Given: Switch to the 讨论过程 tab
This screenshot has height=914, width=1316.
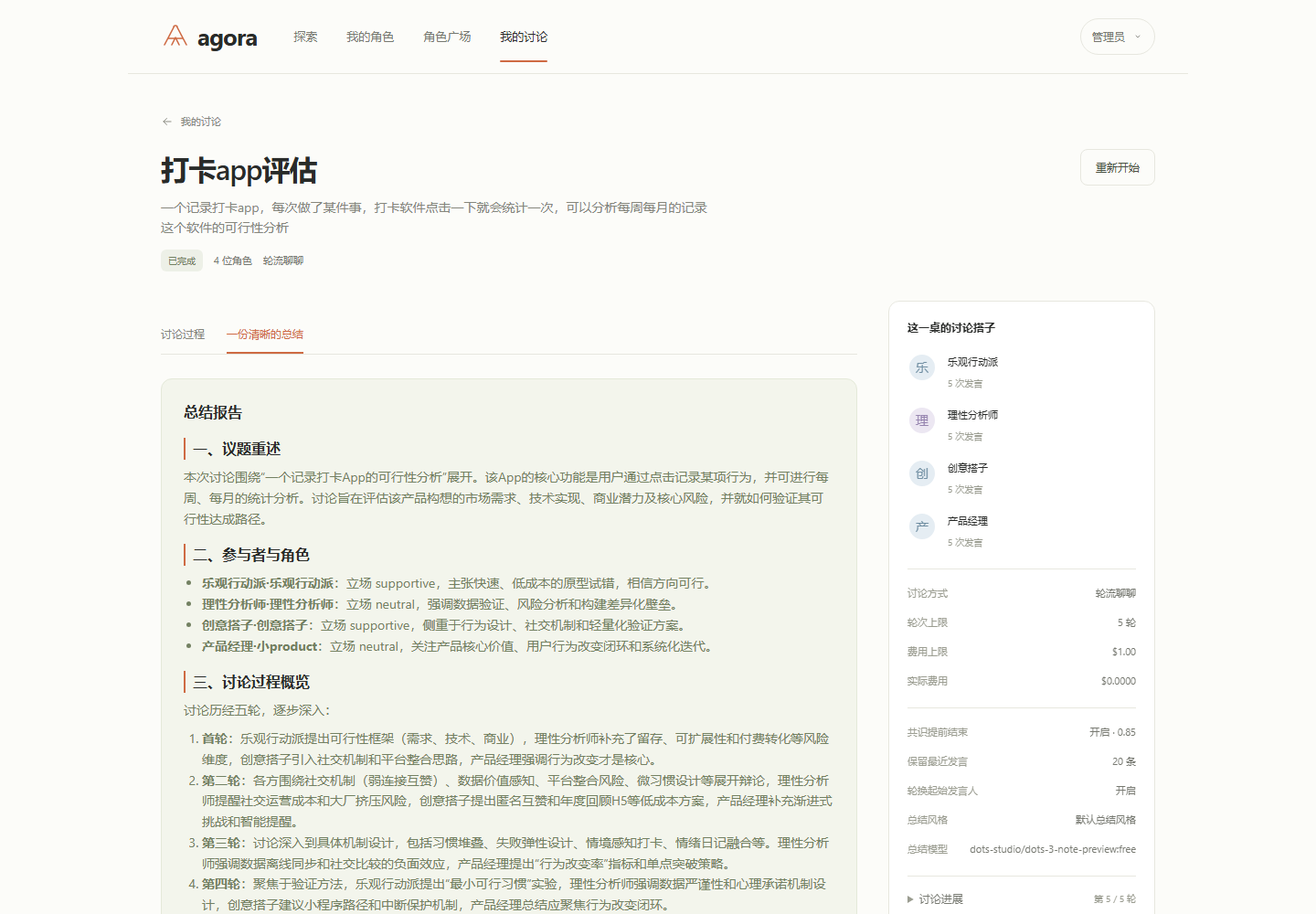Looking at the screenshot, I should click(x=183, y=335).
